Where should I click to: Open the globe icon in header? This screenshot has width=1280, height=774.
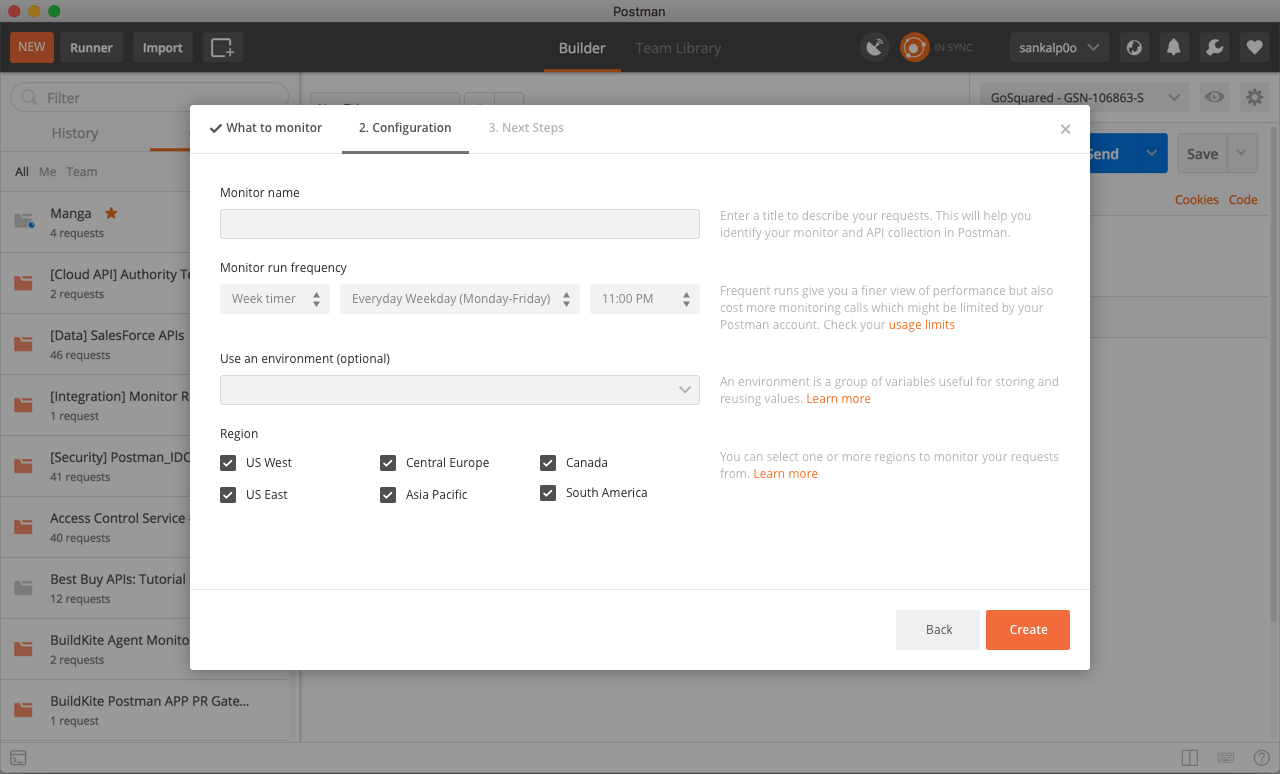[x=1134, y=47]
